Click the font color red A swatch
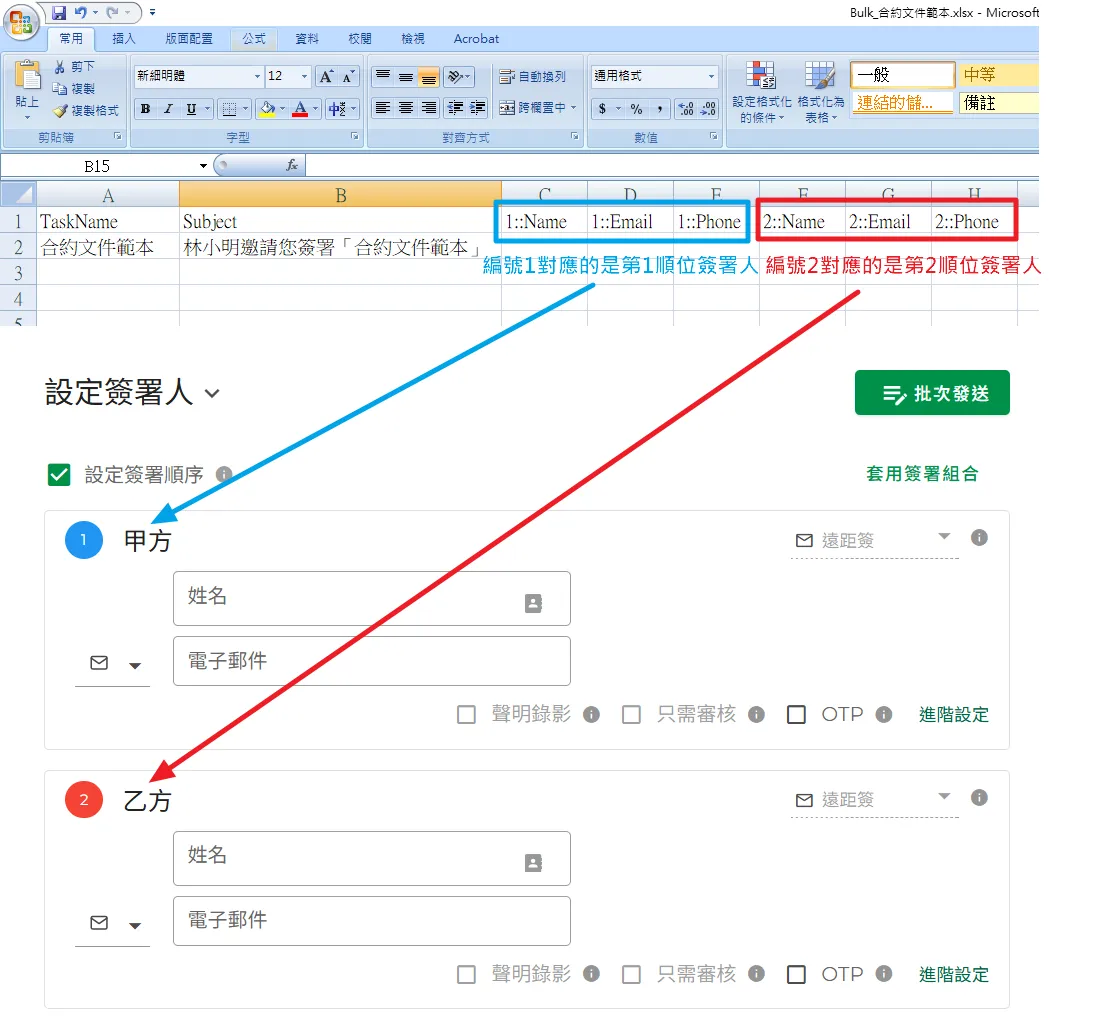Image resolution: width=1111 pixels, height=1035 pixels. (300, 109)
